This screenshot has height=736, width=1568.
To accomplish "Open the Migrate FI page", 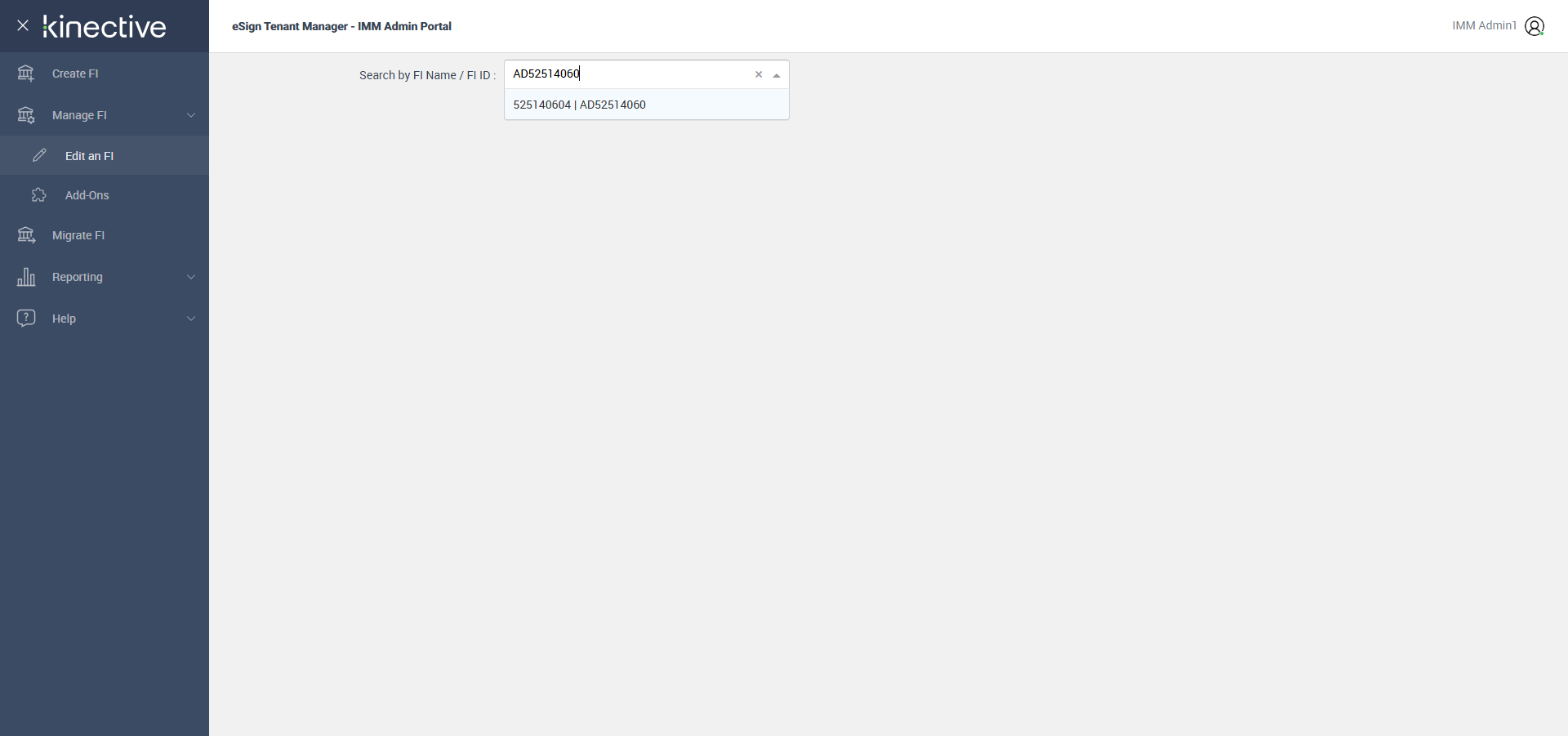I will 105,235.
